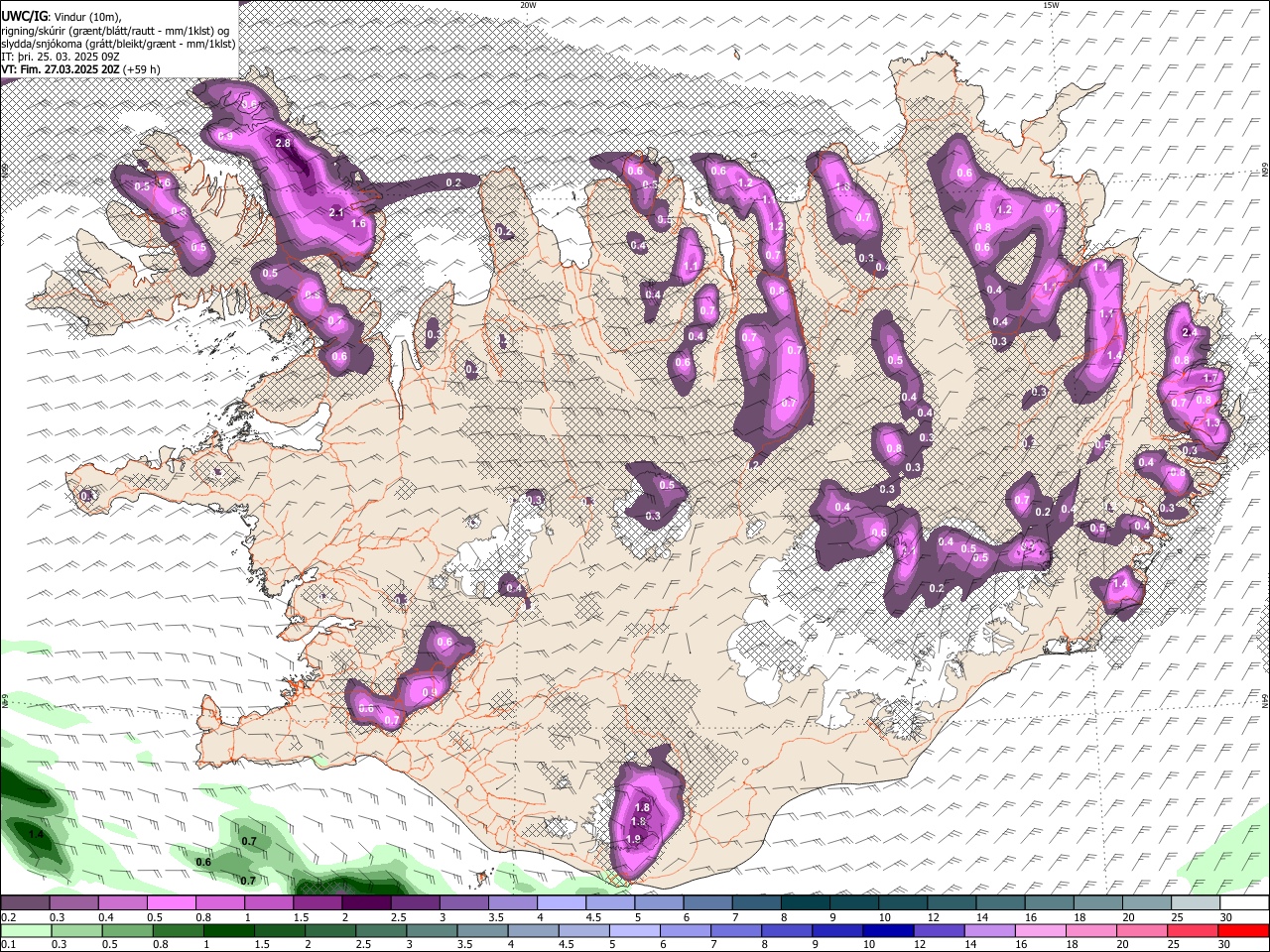Click the '1.4' value in the green rain area
This screenshot has width=1270, height=952.
point(37,836)
